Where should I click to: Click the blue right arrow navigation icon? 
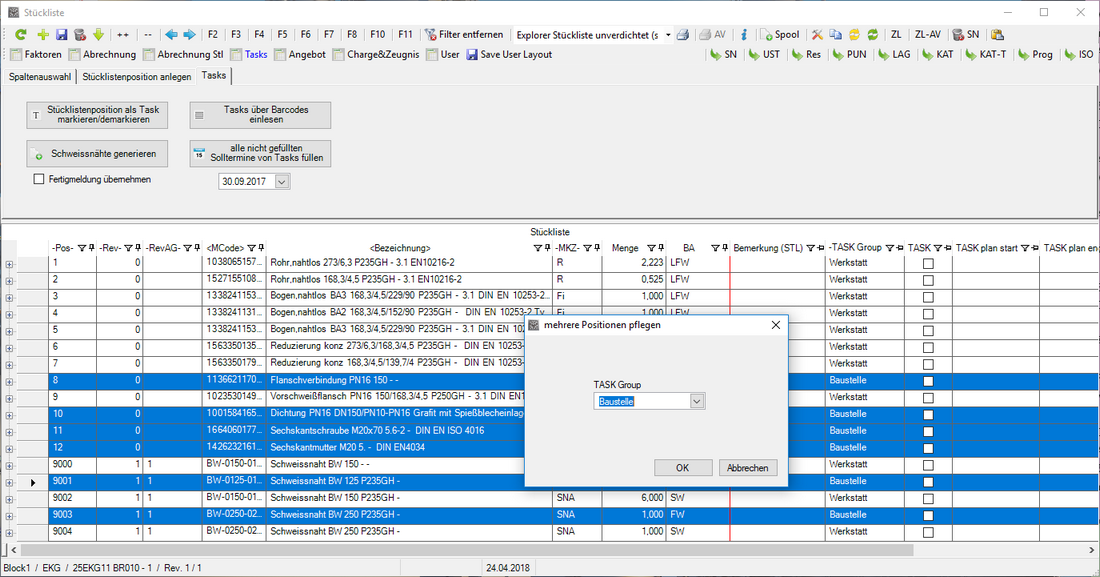[189, 34]
